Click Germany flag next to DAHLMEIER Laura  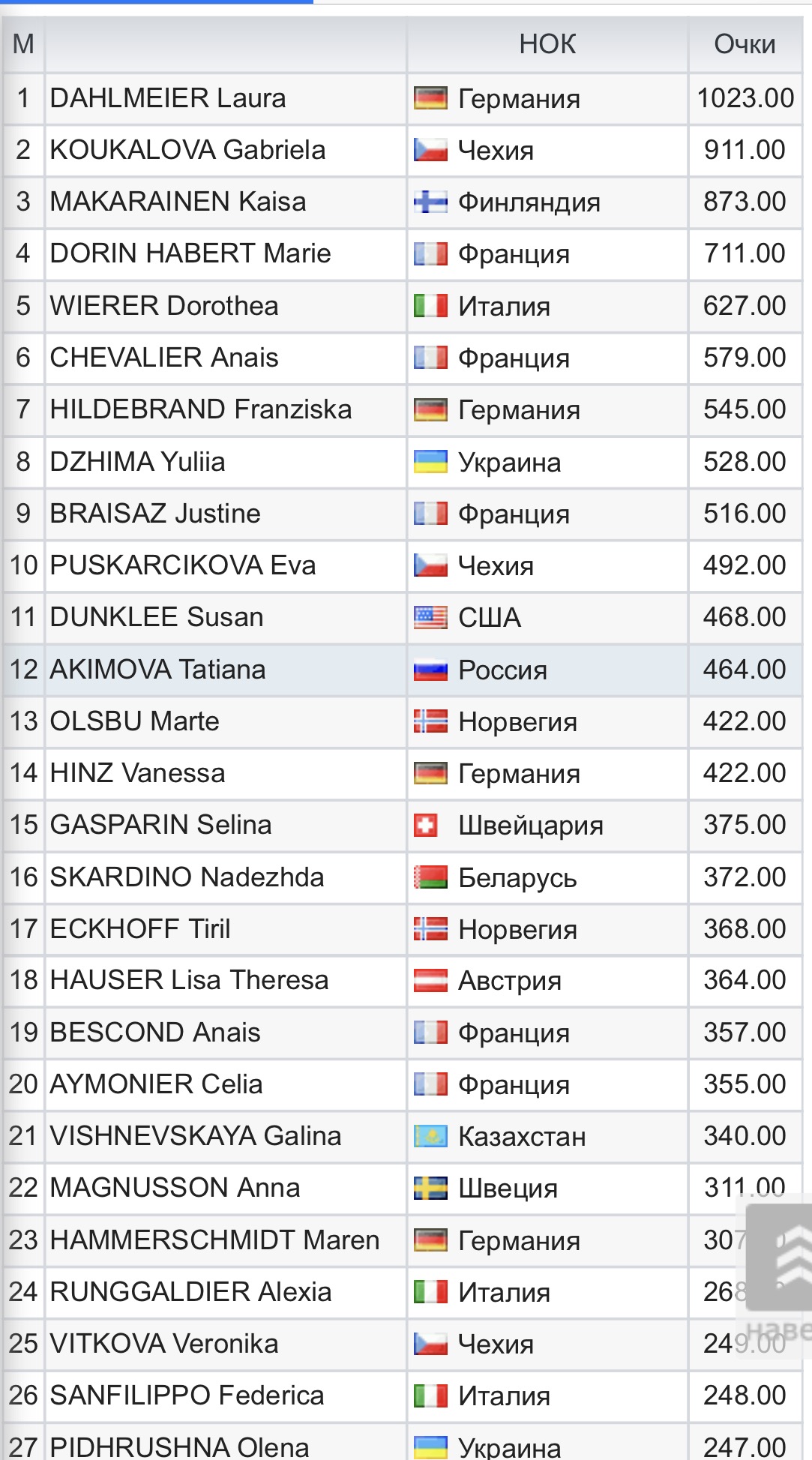(430, 98)
